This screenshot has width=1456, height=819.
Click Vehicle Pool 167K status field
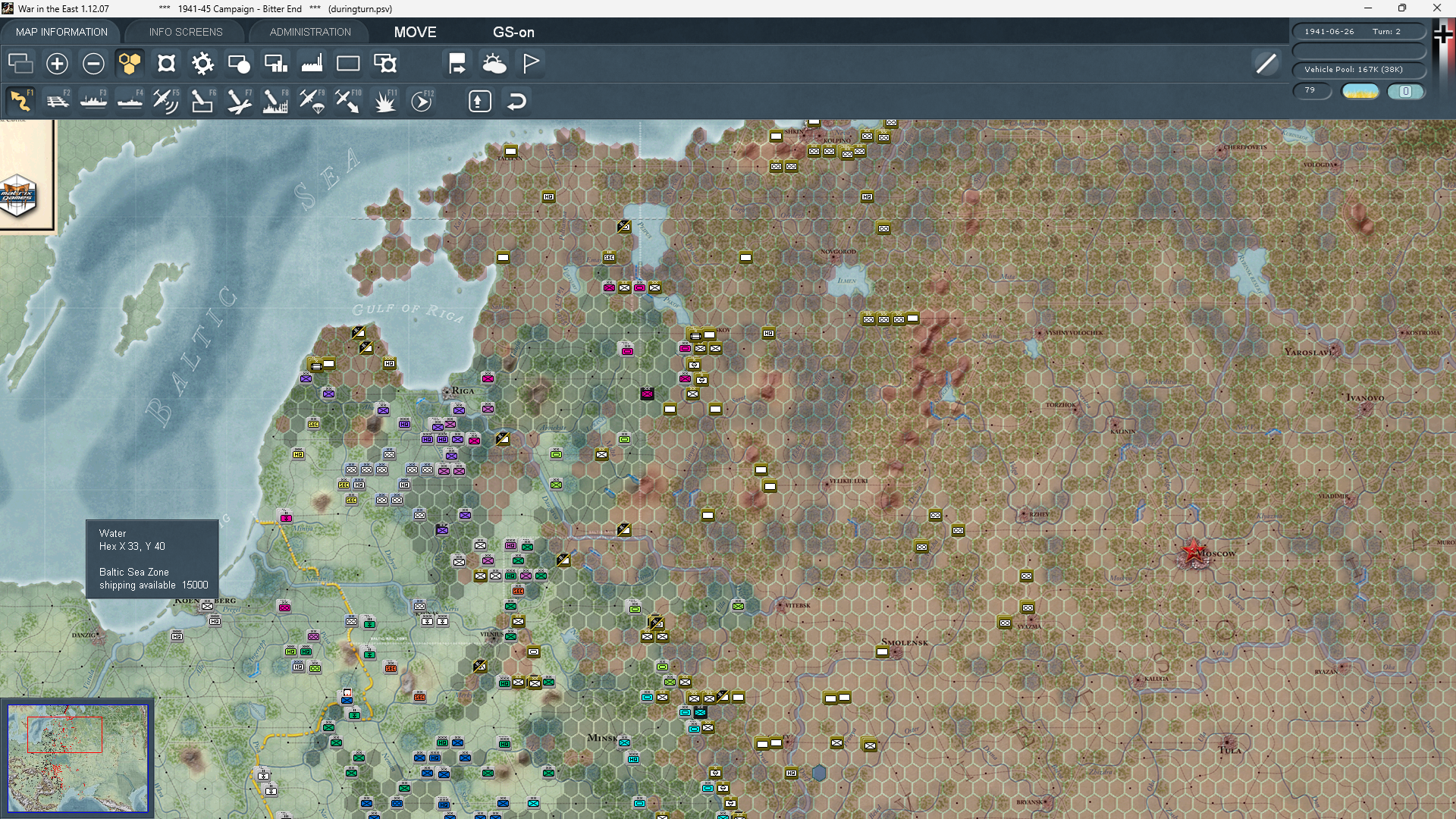coord(1358,70)
